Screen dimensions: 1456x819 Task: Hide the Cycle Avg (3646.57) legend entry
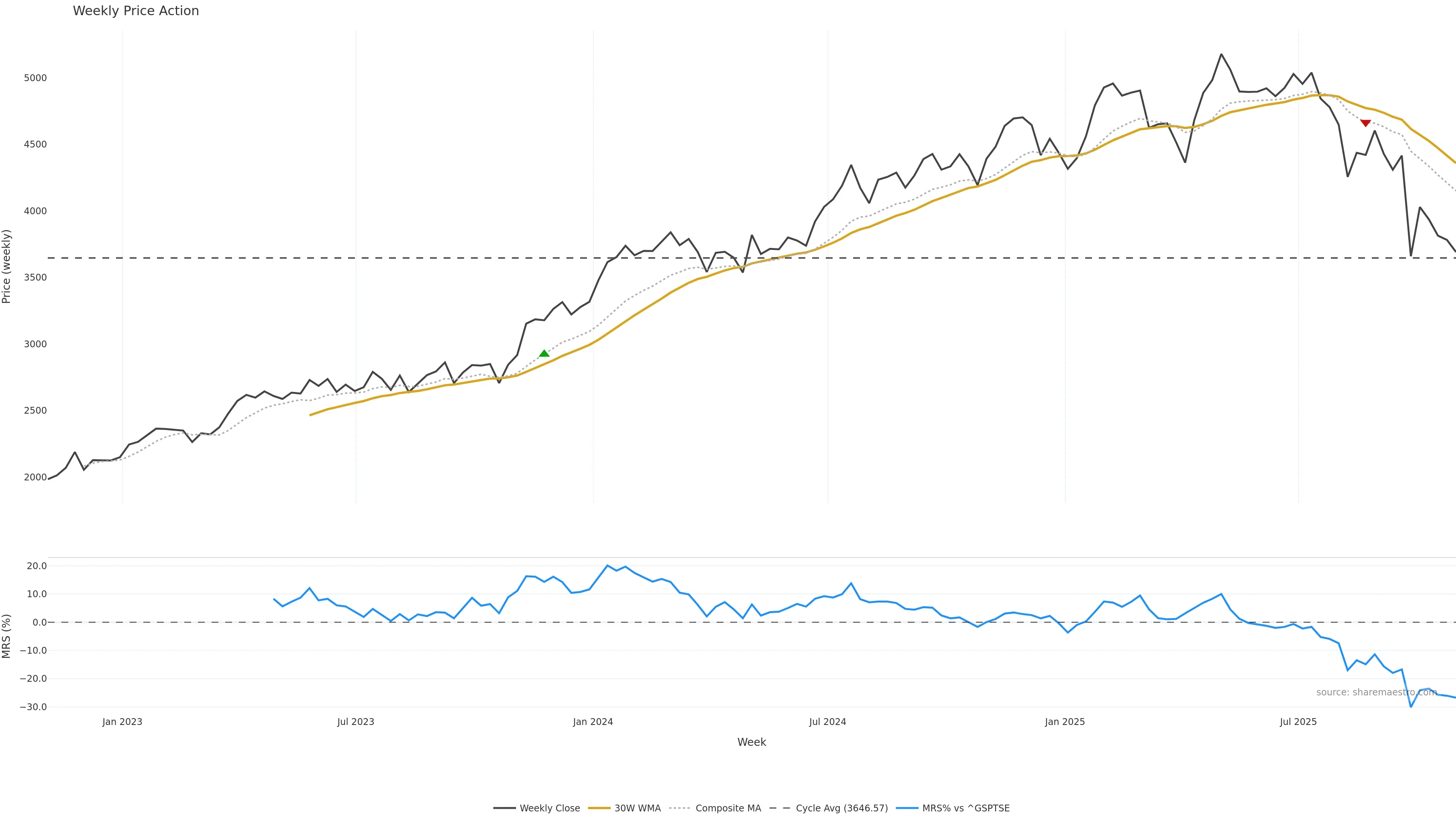coord(842,808)
